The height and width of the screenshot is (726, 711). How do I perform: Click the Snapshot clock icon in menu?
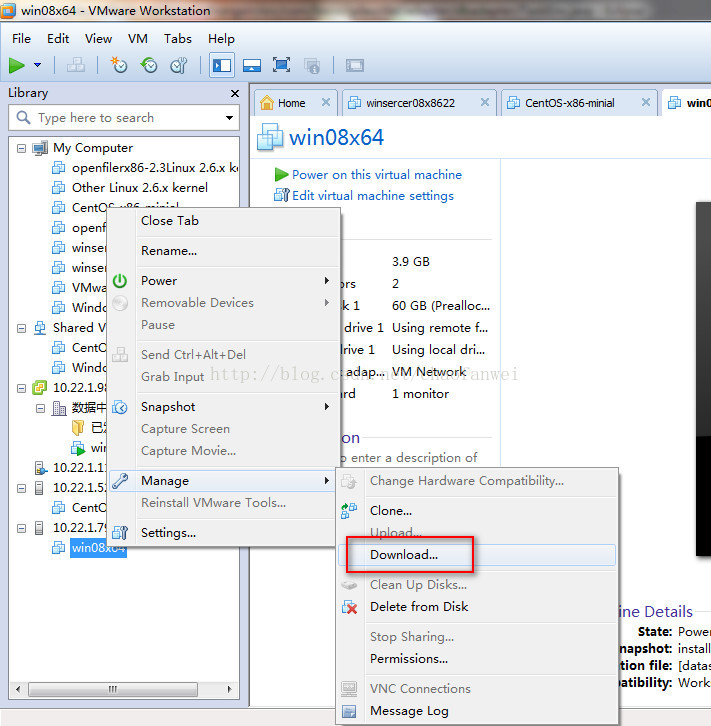point(120,407)
